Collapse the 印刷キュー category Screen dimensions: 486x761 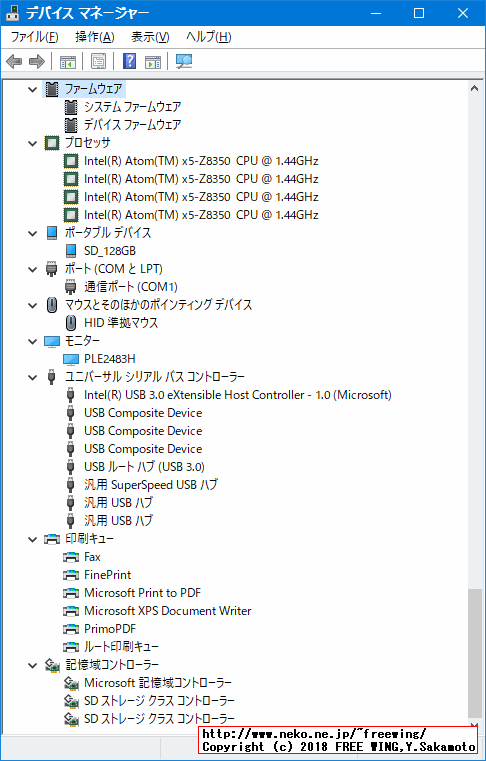[x=33, y=539]
